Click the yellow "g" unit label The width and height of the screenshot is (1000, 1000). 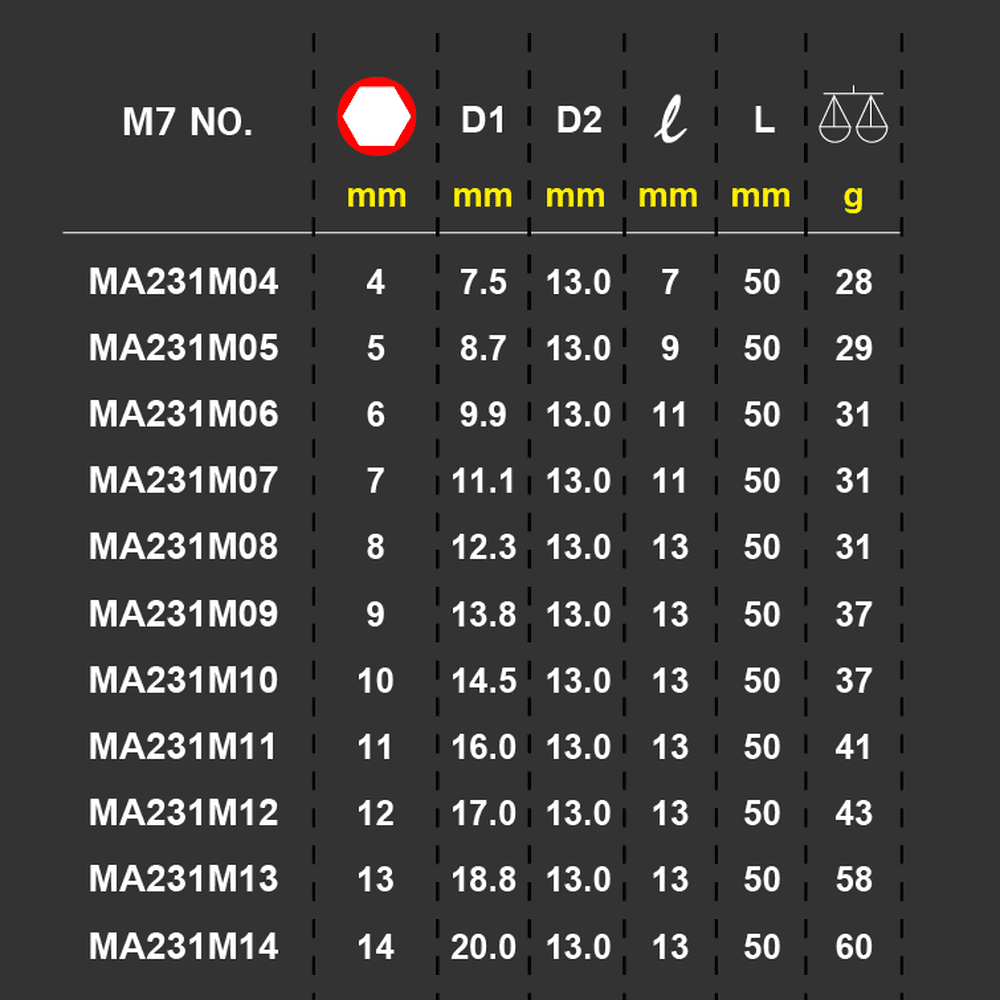click(x=853, y=198)
